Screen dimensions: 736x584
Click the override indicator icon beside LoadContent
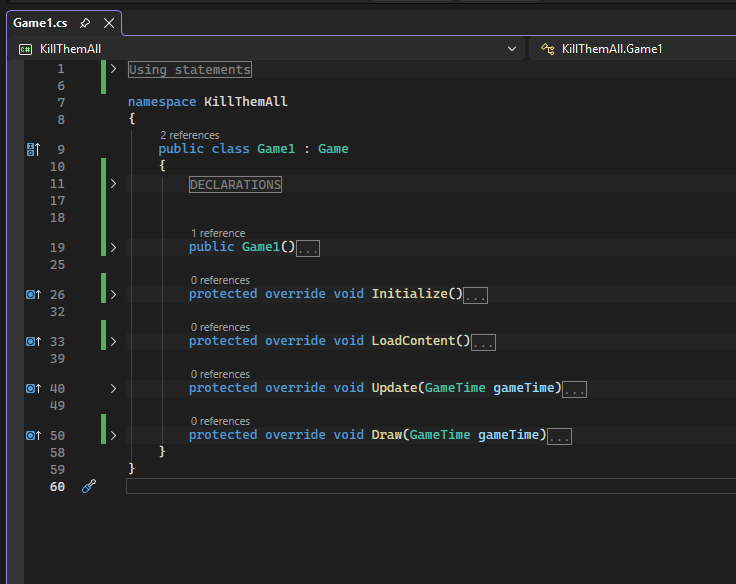point(32,342)
